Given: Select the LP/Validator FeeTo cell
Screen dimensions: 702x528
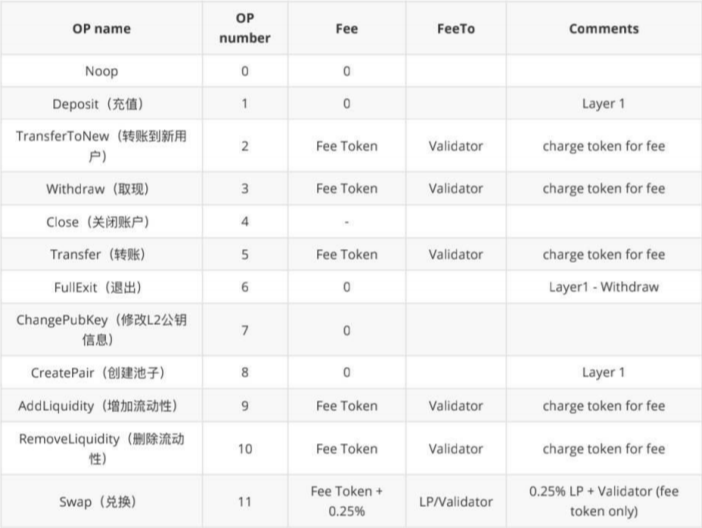Looking at the screenshot, I should click(x=455, y=501).
